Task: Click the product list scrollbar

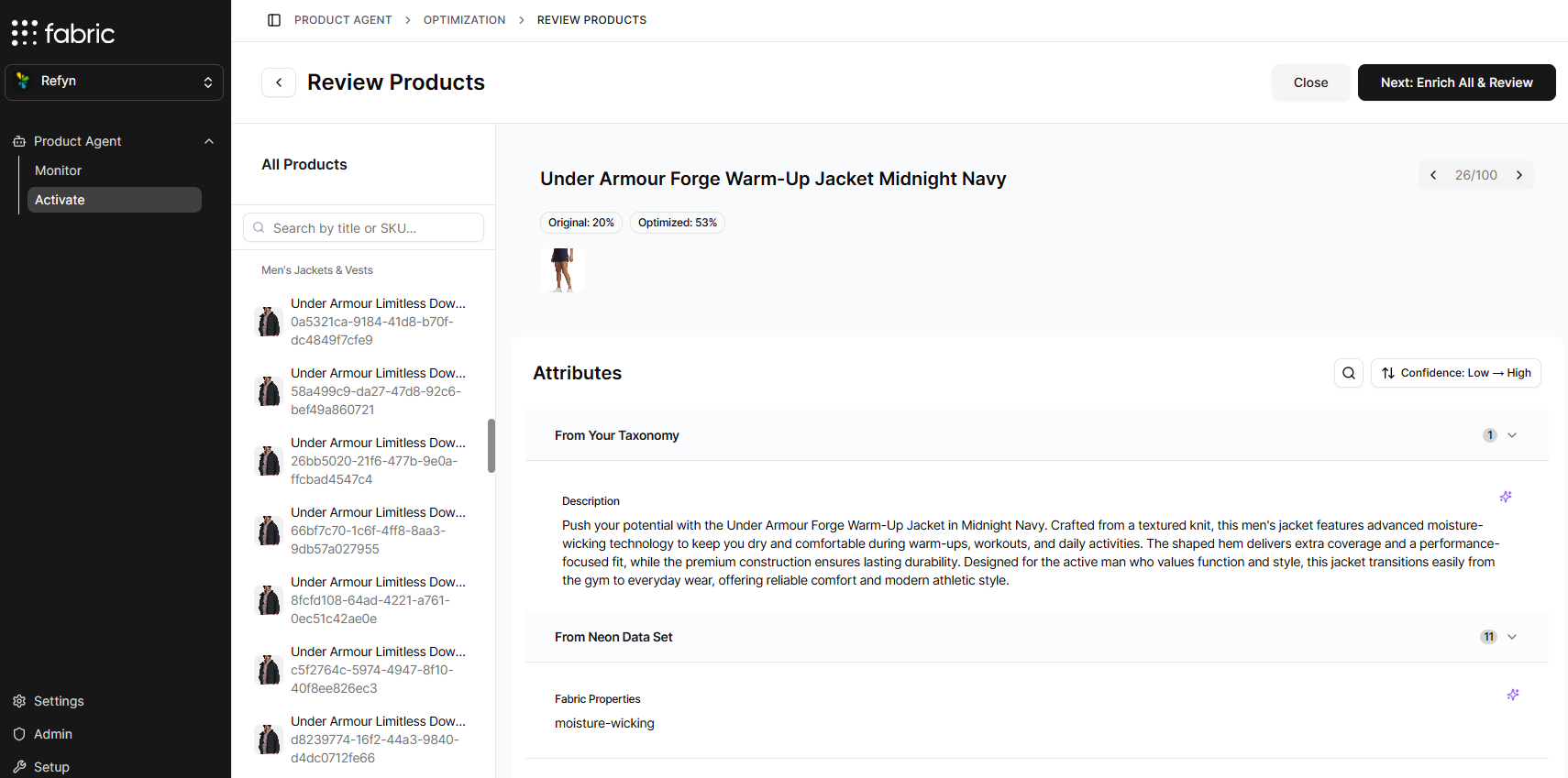Action: [x=491, y=445]
